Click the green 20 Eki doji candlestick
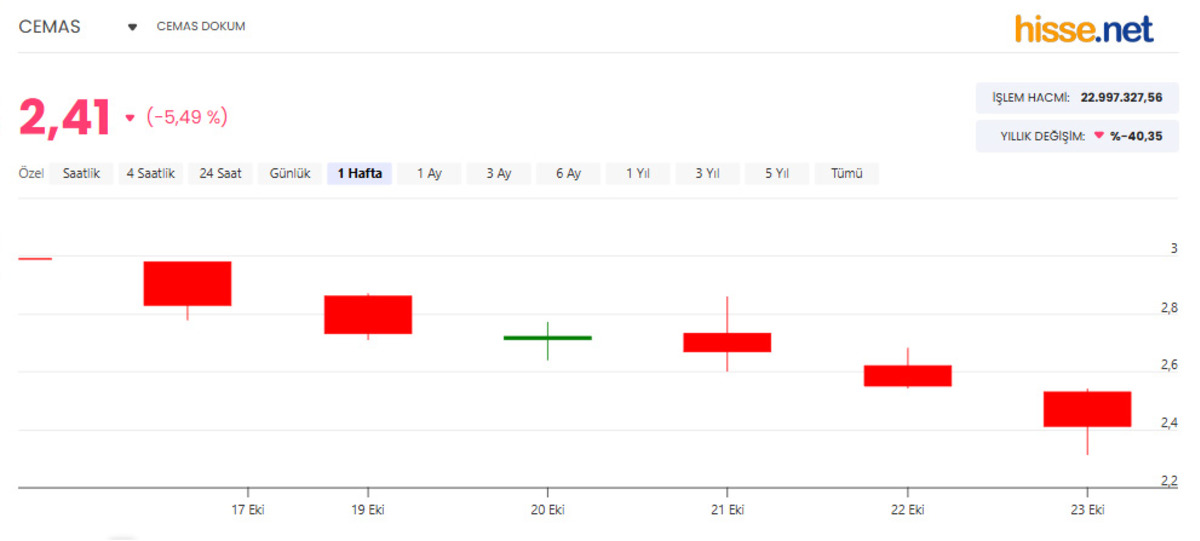 pos(547,338)
